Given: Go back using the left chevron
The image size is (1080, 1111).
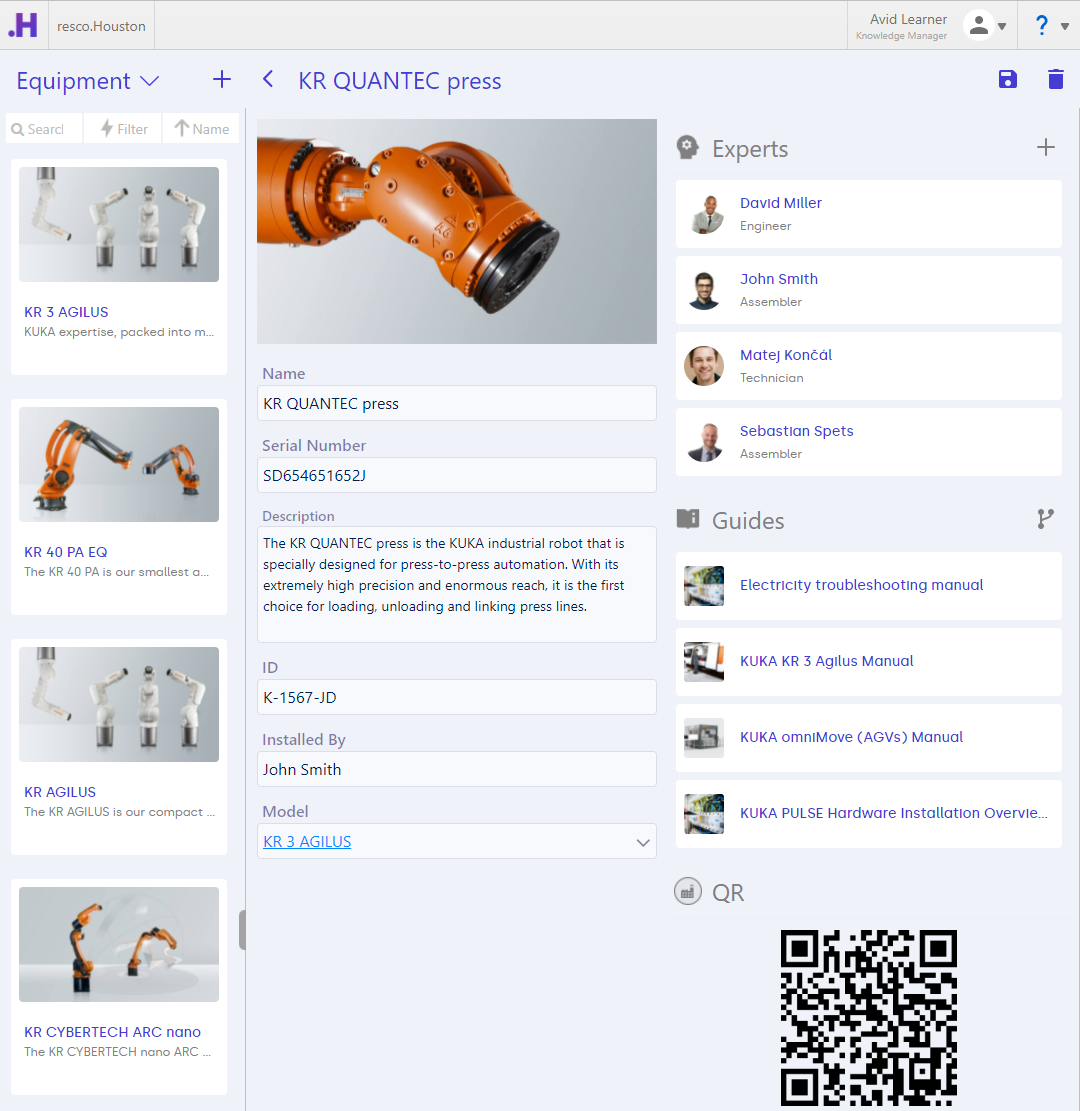Looking at the screenshot, I should [267, 80].
